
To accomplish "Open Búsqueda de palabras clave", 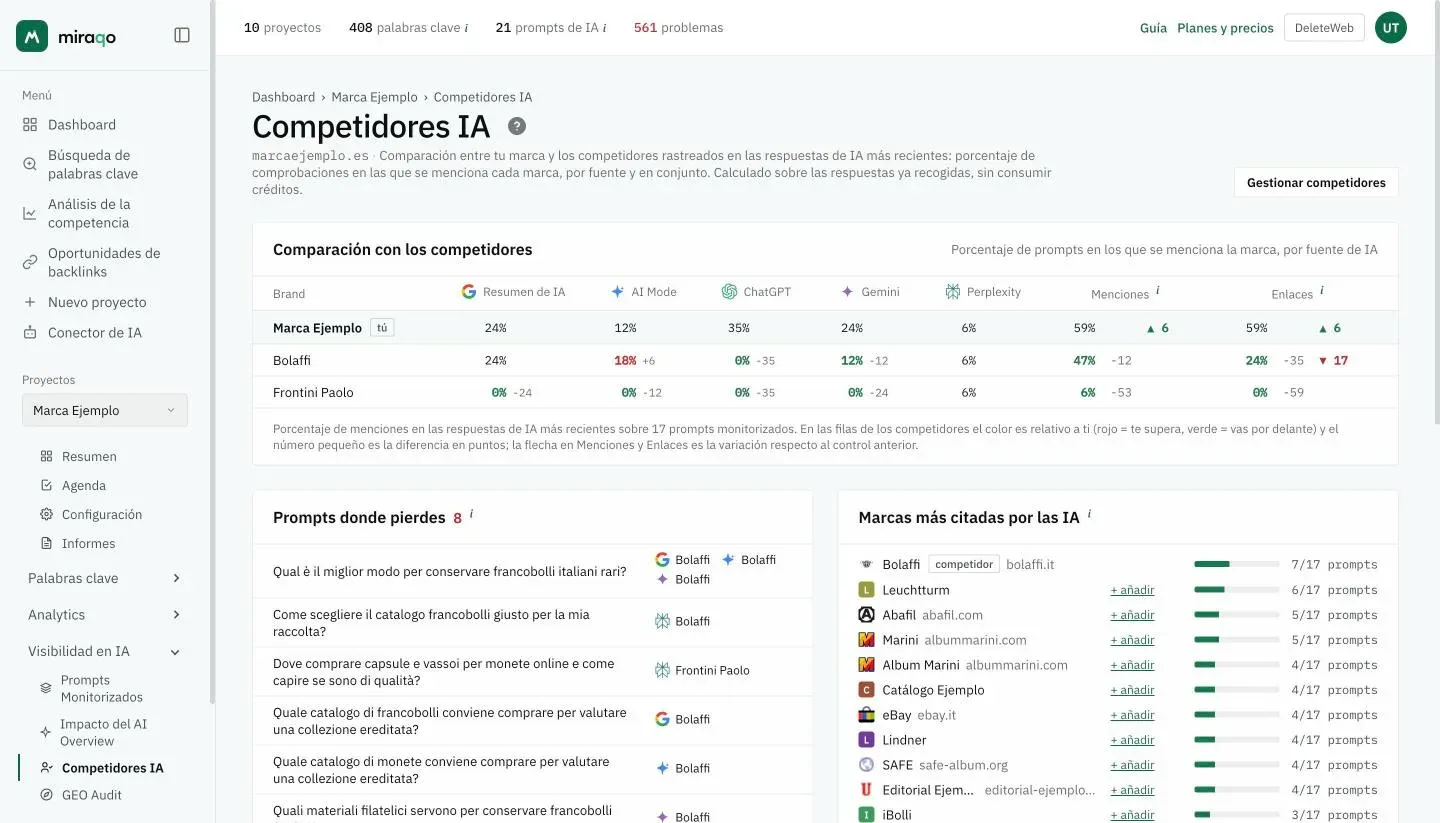I will tap(94, 164).
